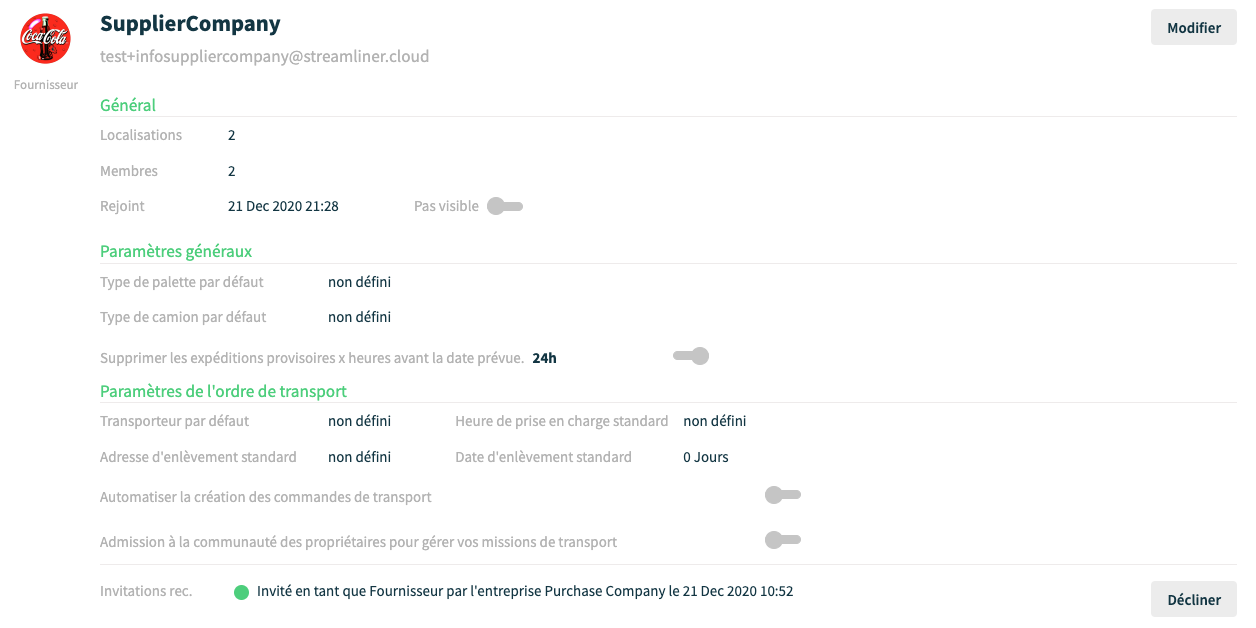This screenshot has height=628, width=1256.
Task: Toggle the Pas visible switch
Action: coord(505,206)
